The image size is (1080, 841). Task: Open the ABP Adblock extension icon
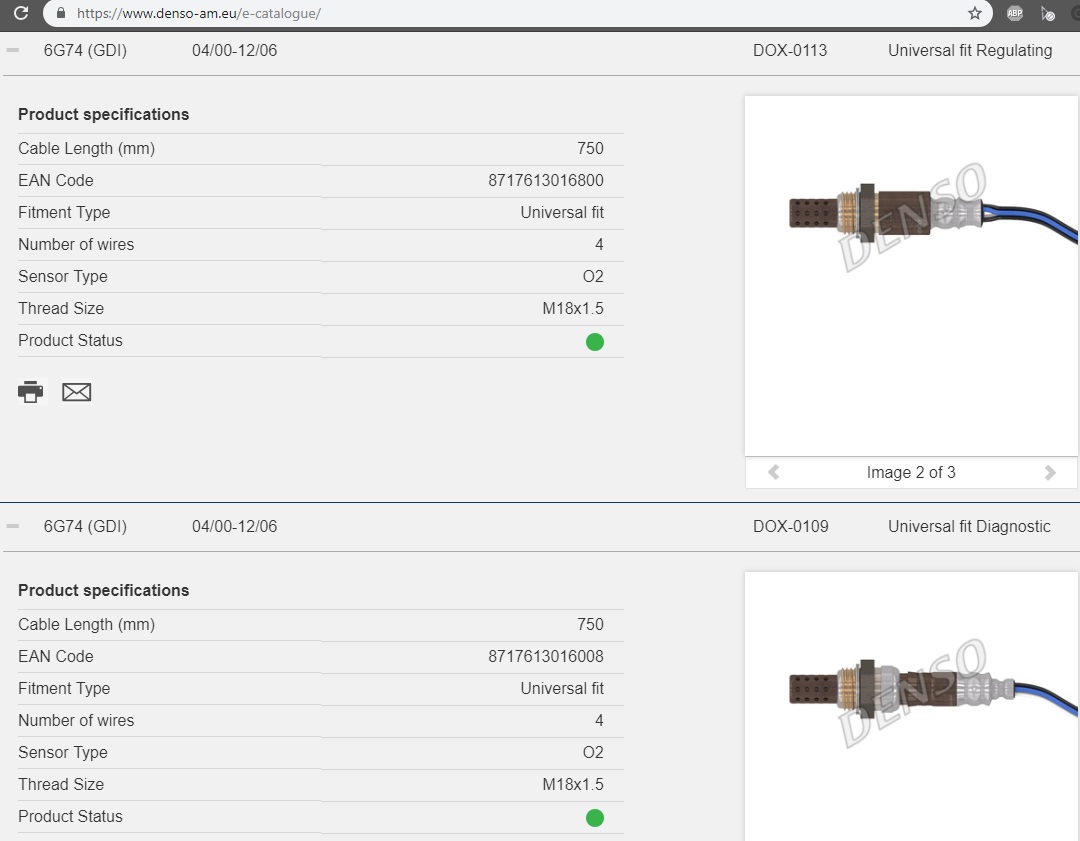1014,13
